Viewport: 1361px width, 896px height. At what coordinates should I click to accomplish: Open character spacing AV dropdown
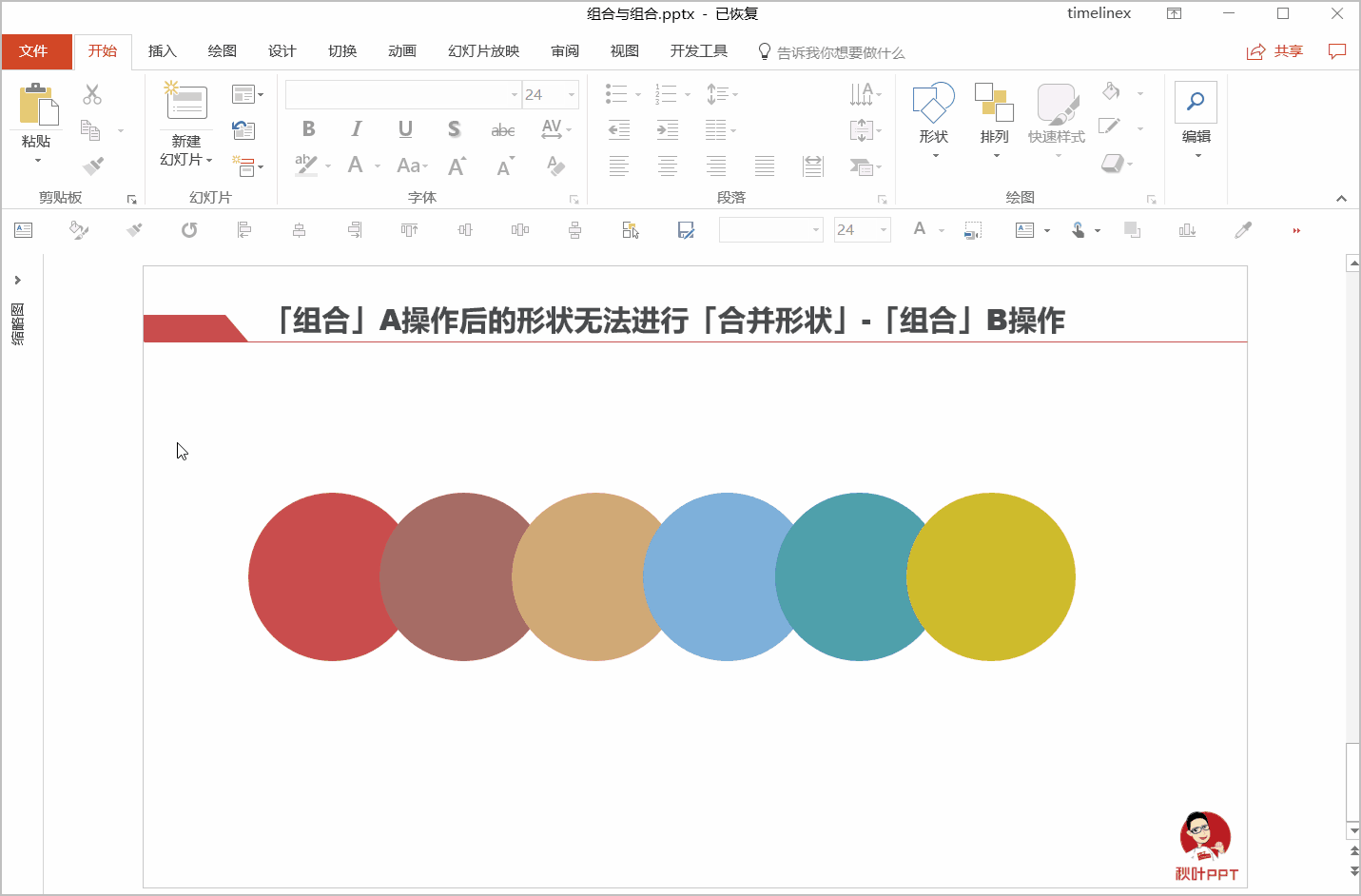[x=555, y=129]
